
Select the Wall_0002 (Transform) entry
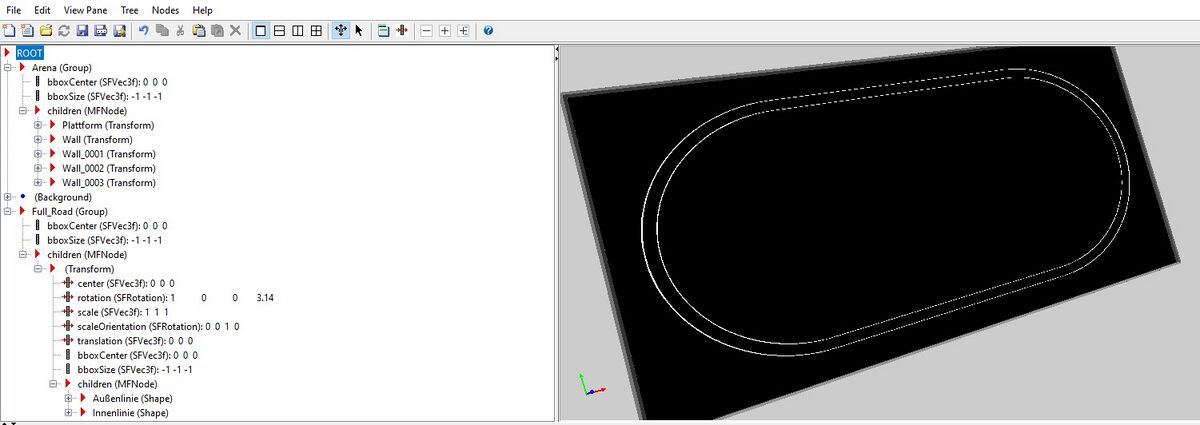click(108, 168)
